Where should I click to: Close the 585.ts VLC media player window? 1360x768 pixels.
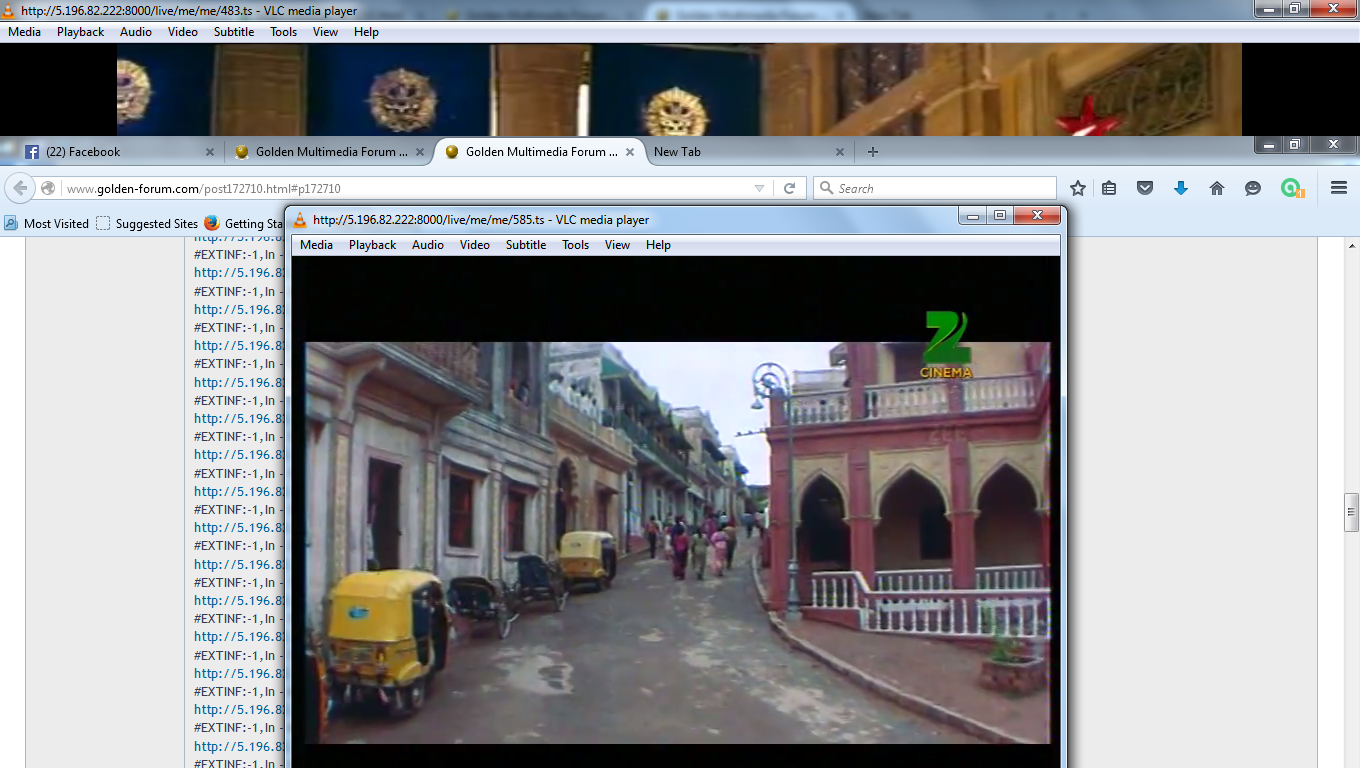point(1037,215)
